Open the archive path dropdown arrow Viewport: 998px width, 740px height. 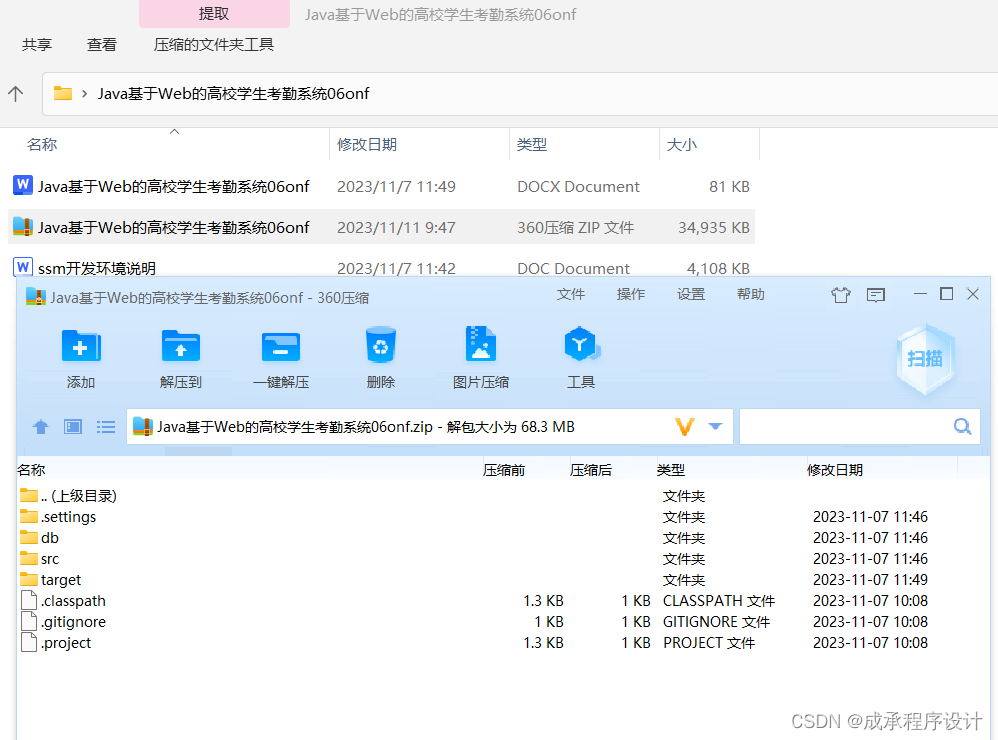(x=717, y=426)
